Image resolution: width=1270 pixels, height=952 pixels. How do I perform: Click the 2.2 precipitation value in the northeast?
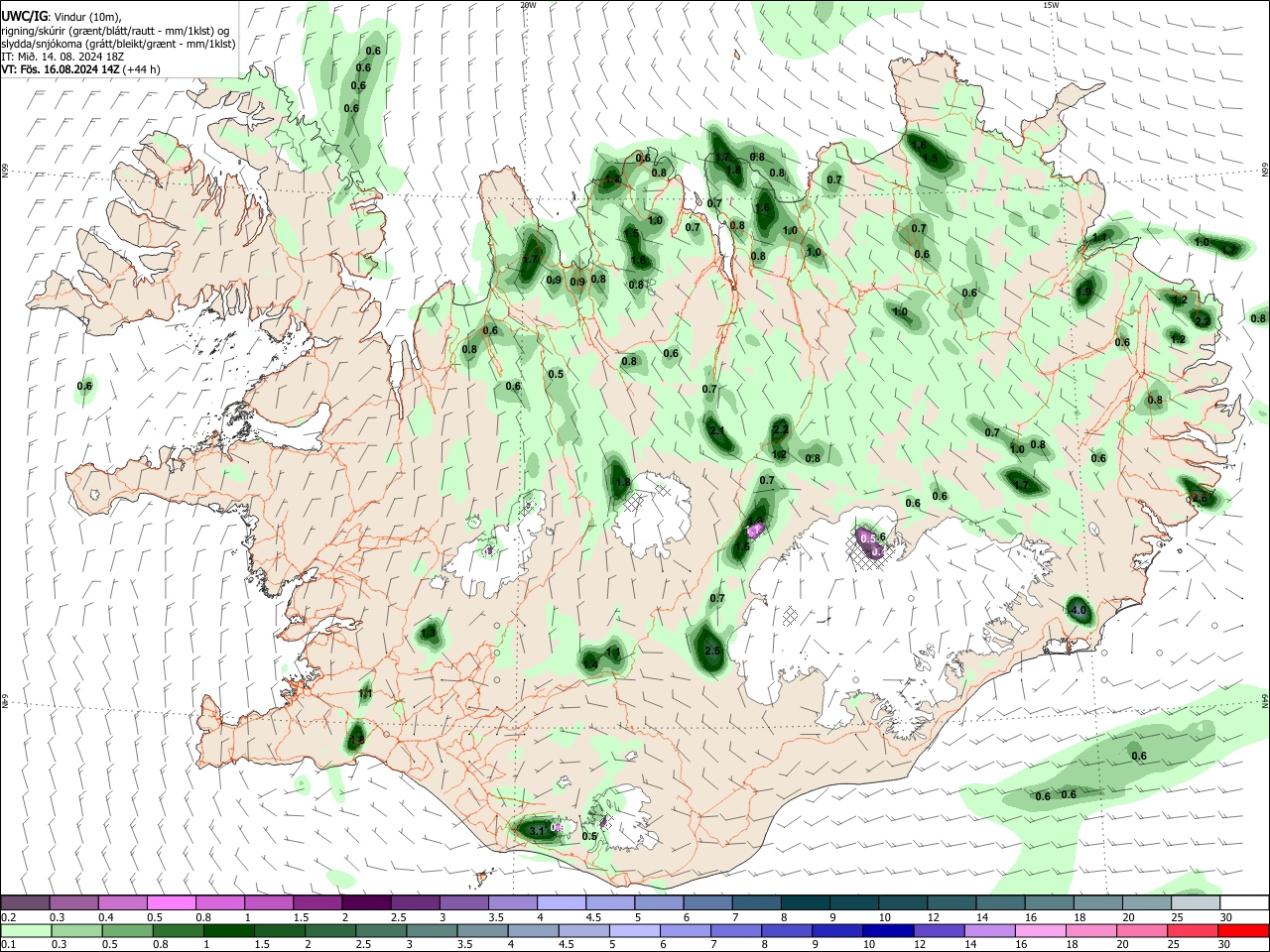[1203, 321]
